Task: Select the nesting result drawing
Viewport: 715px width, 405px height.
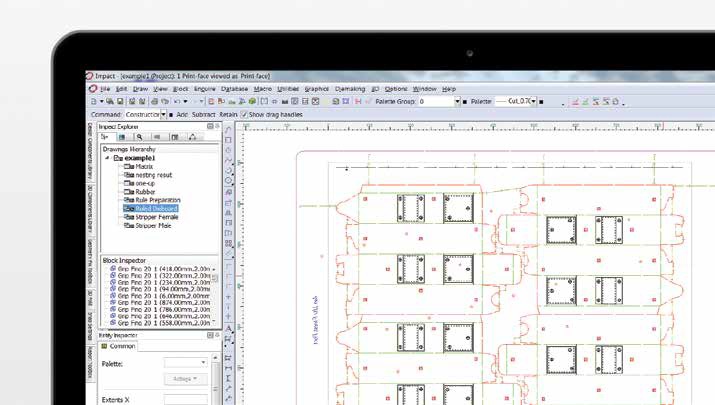Action: point(154,175)
